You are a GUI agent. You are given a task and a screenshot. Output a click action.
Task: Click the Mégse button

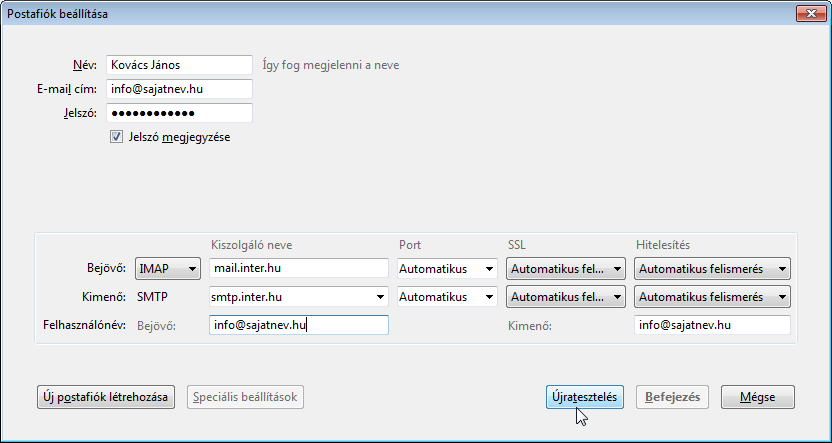(x=758, y=397)
